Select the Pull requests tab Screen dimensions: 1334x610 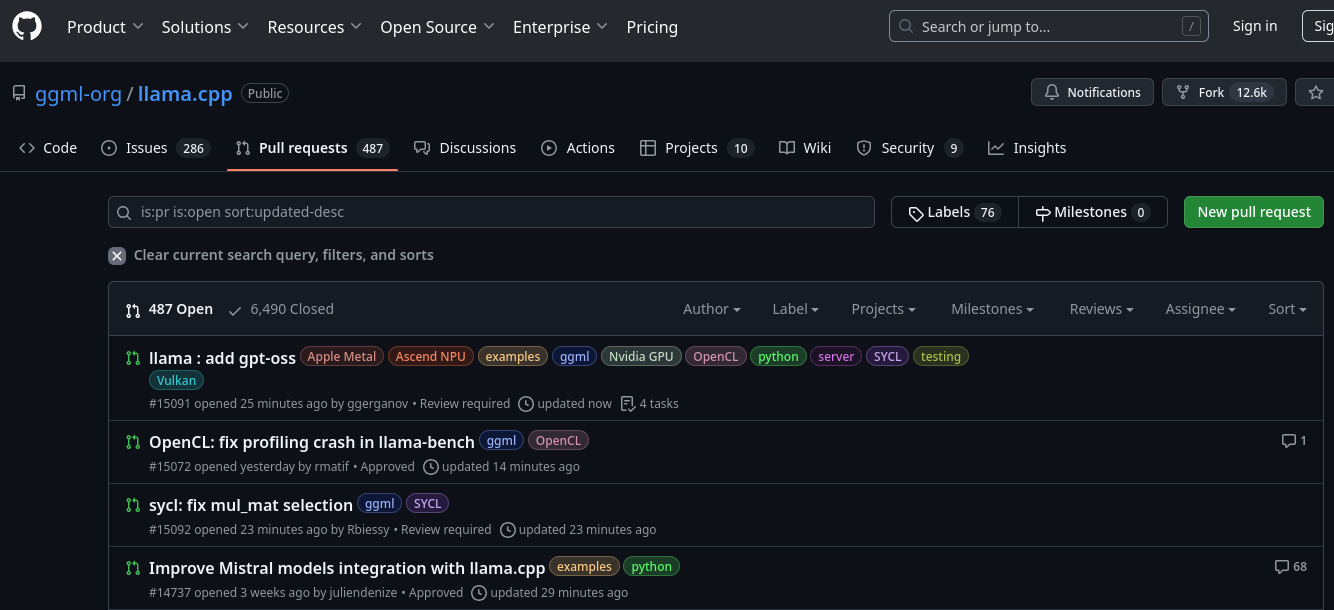coord(312,148)
